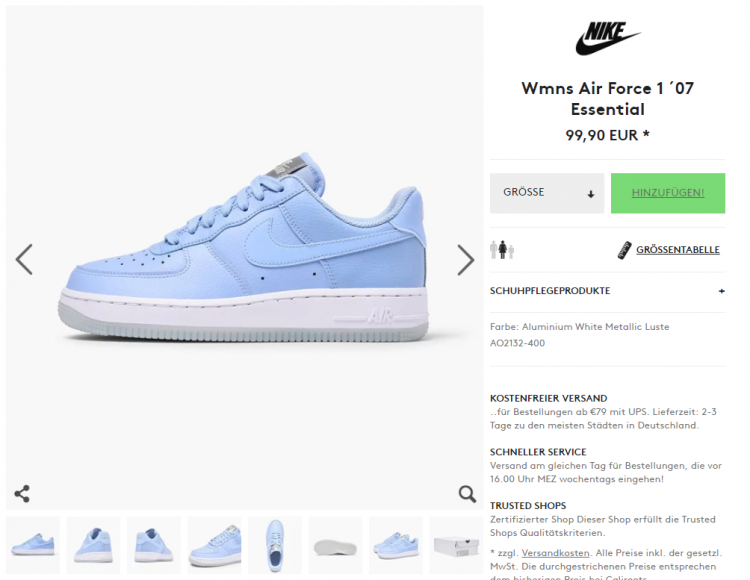Open the GRÖSSE size dropdown
Screen dimensions: 750x580
(547, 193)
